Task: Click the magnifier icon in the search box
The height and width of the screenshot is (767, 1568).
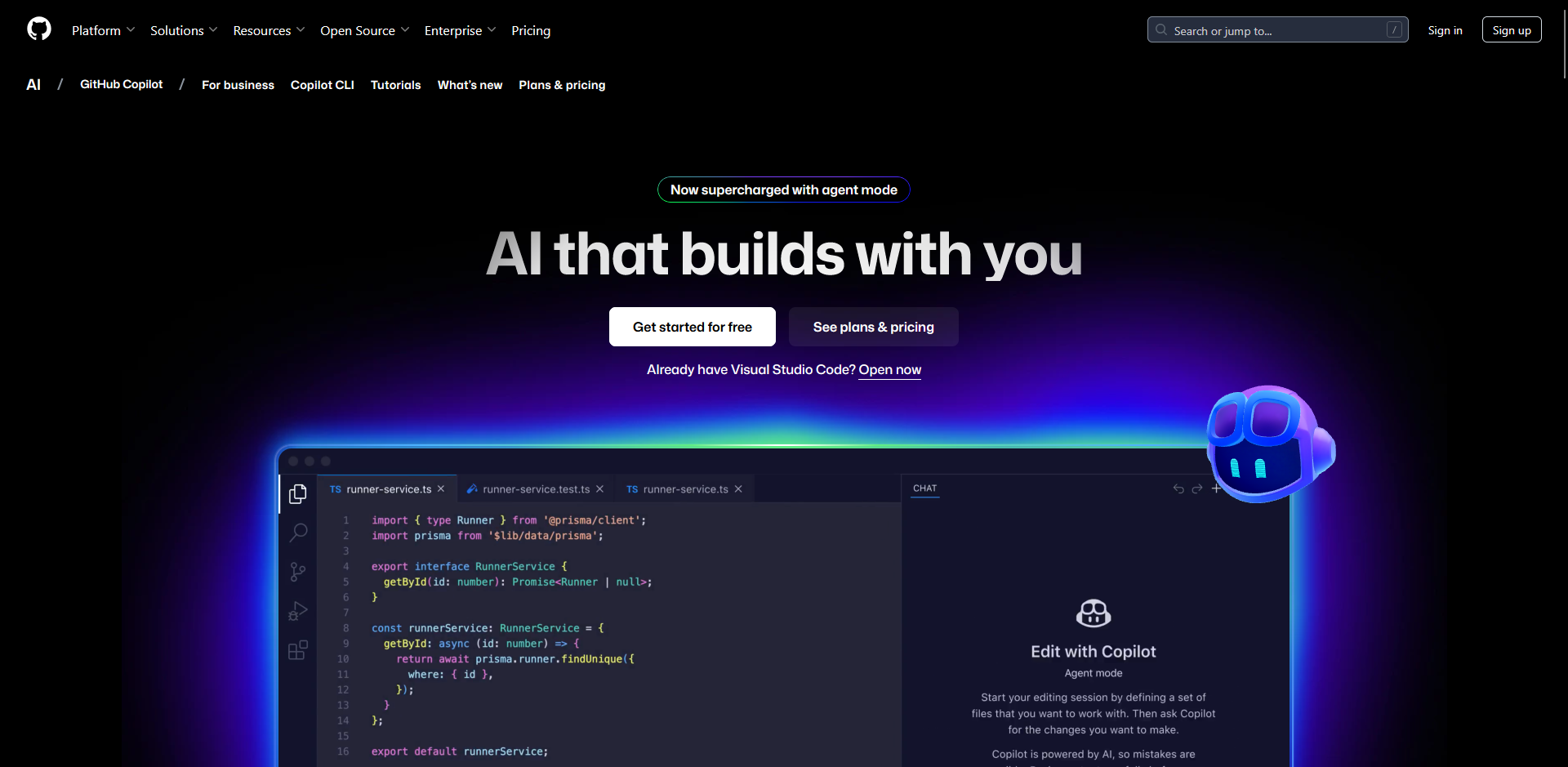Action: pyautogui.click(x=1160, y=30)
